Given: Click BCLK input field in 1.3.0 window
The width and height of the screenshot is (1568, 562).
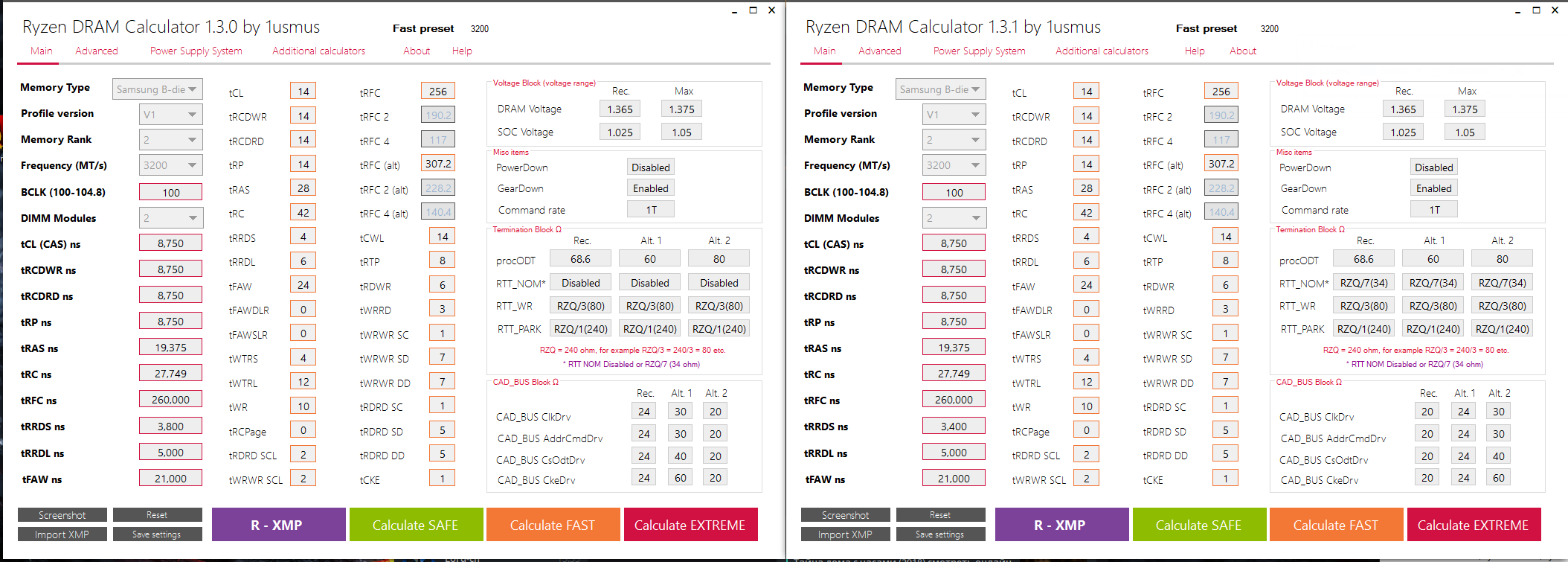Looking at the screenshot, I should 170,192.
